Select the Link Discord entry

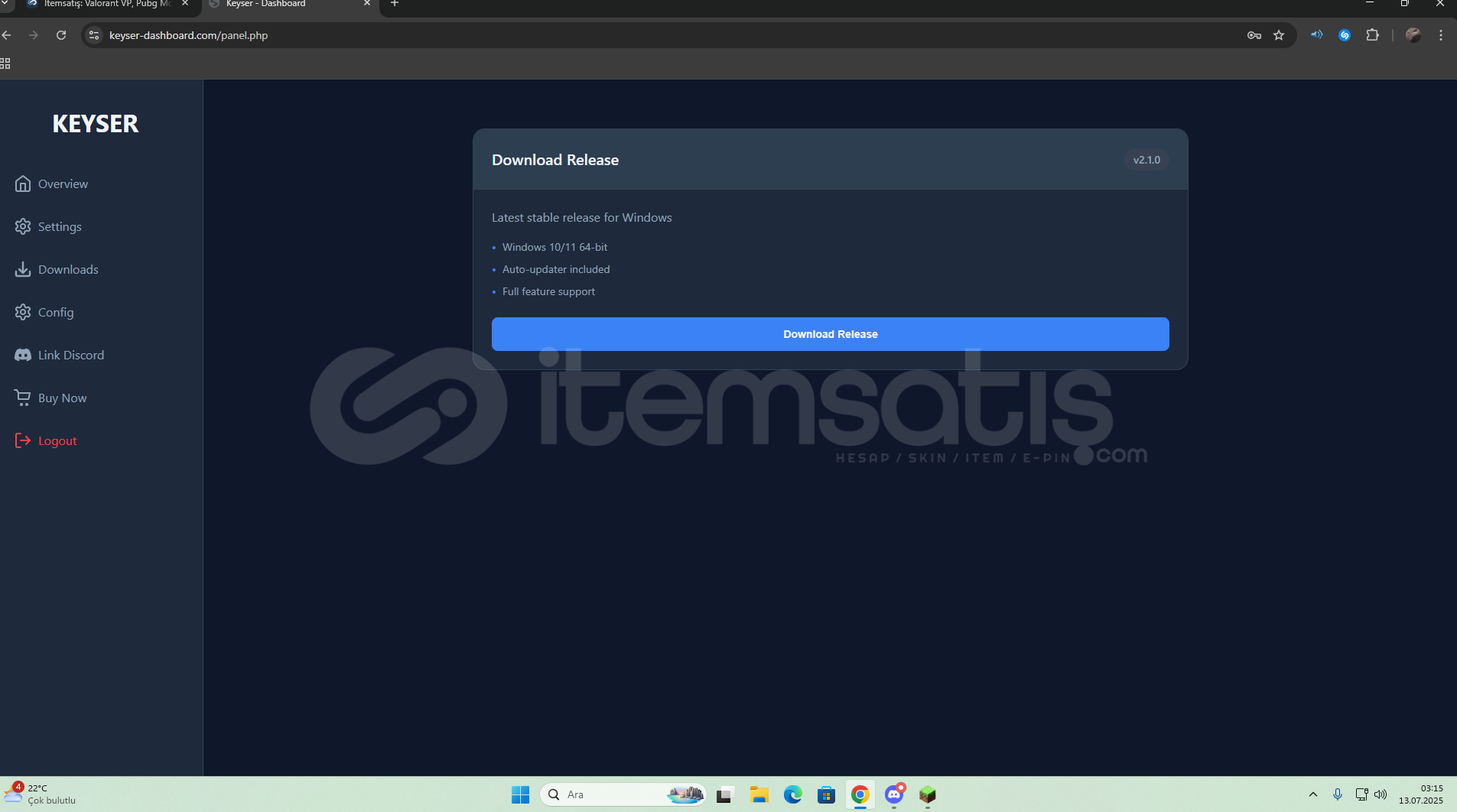[71, 355]
